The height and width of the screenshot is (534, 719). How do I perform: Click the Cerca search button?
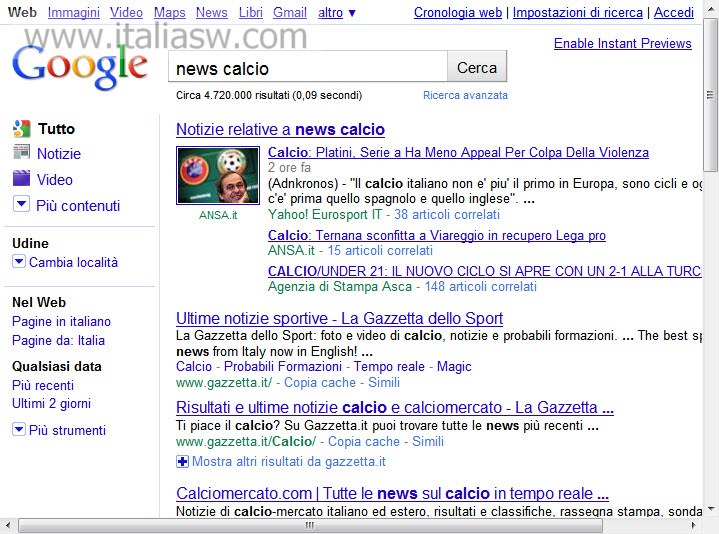tap(477, 67)
